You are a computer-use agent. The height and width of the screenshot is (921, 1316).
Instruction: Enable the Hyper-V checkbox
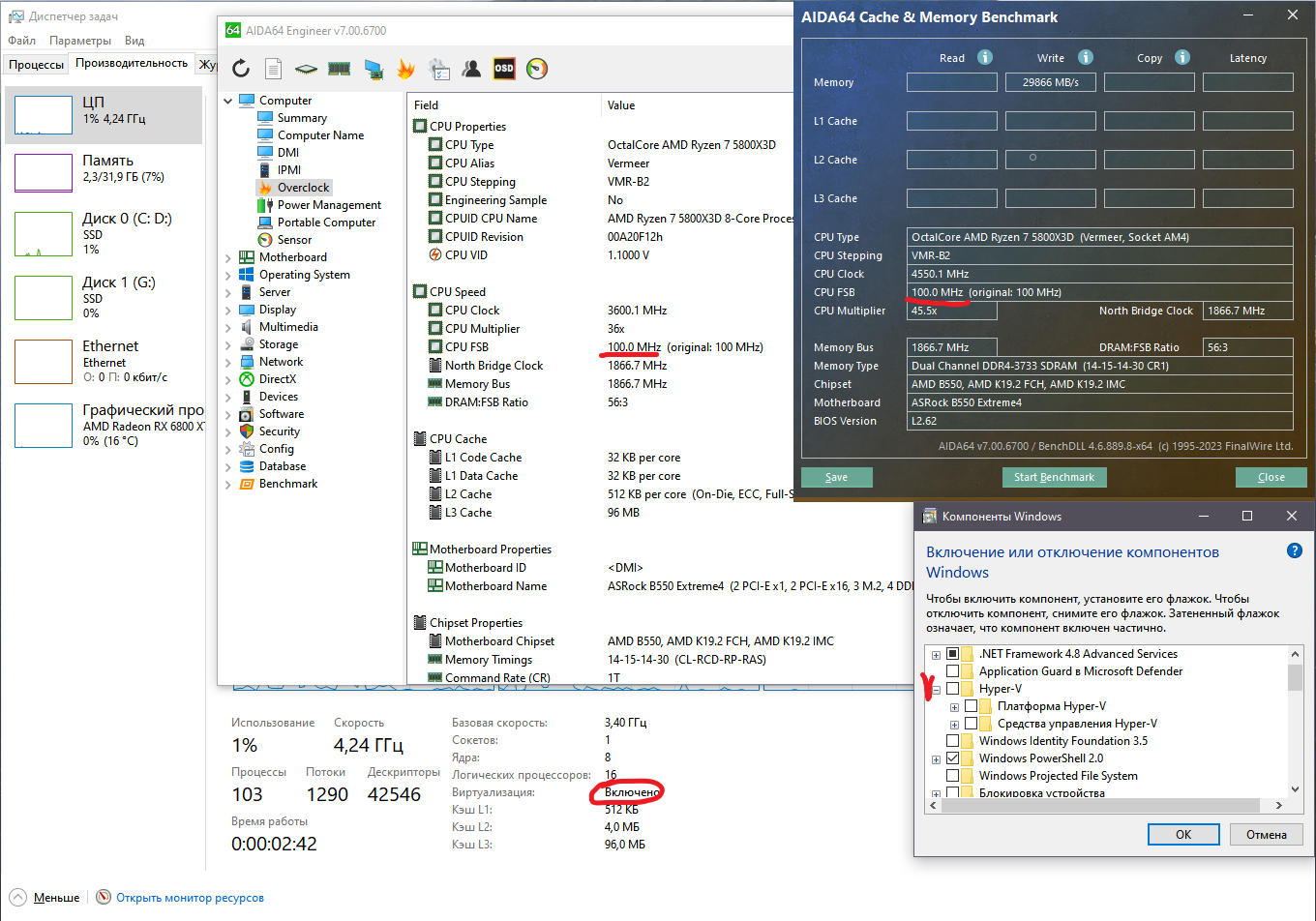click(x=953, y=689)
